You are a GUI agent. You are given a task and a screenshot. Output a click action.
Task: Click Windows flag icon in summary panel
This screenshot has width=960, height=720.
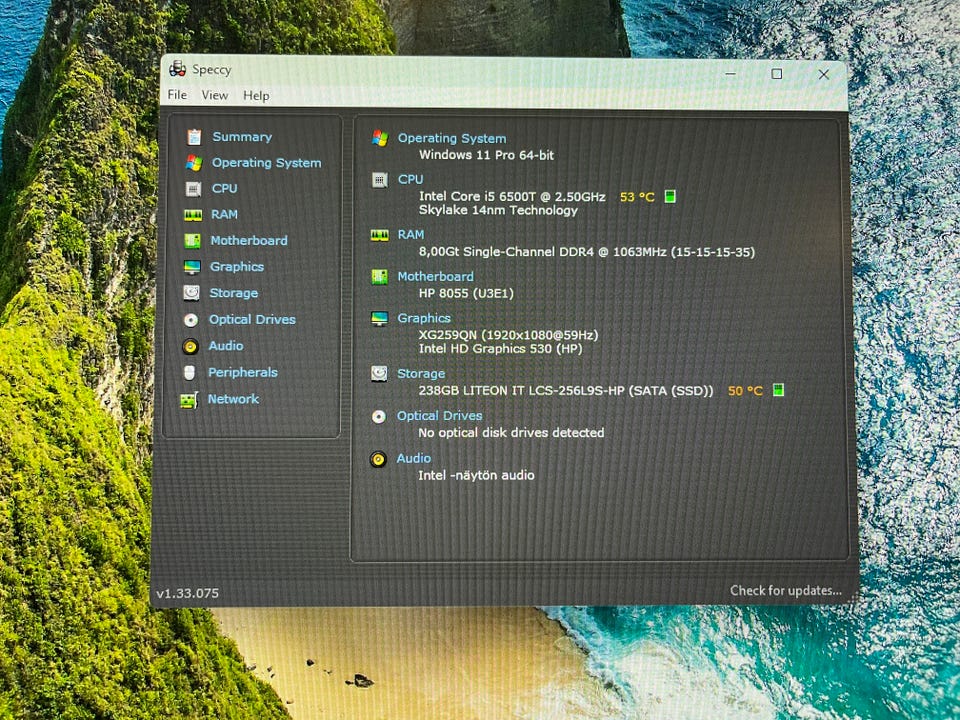coord(380,138)
